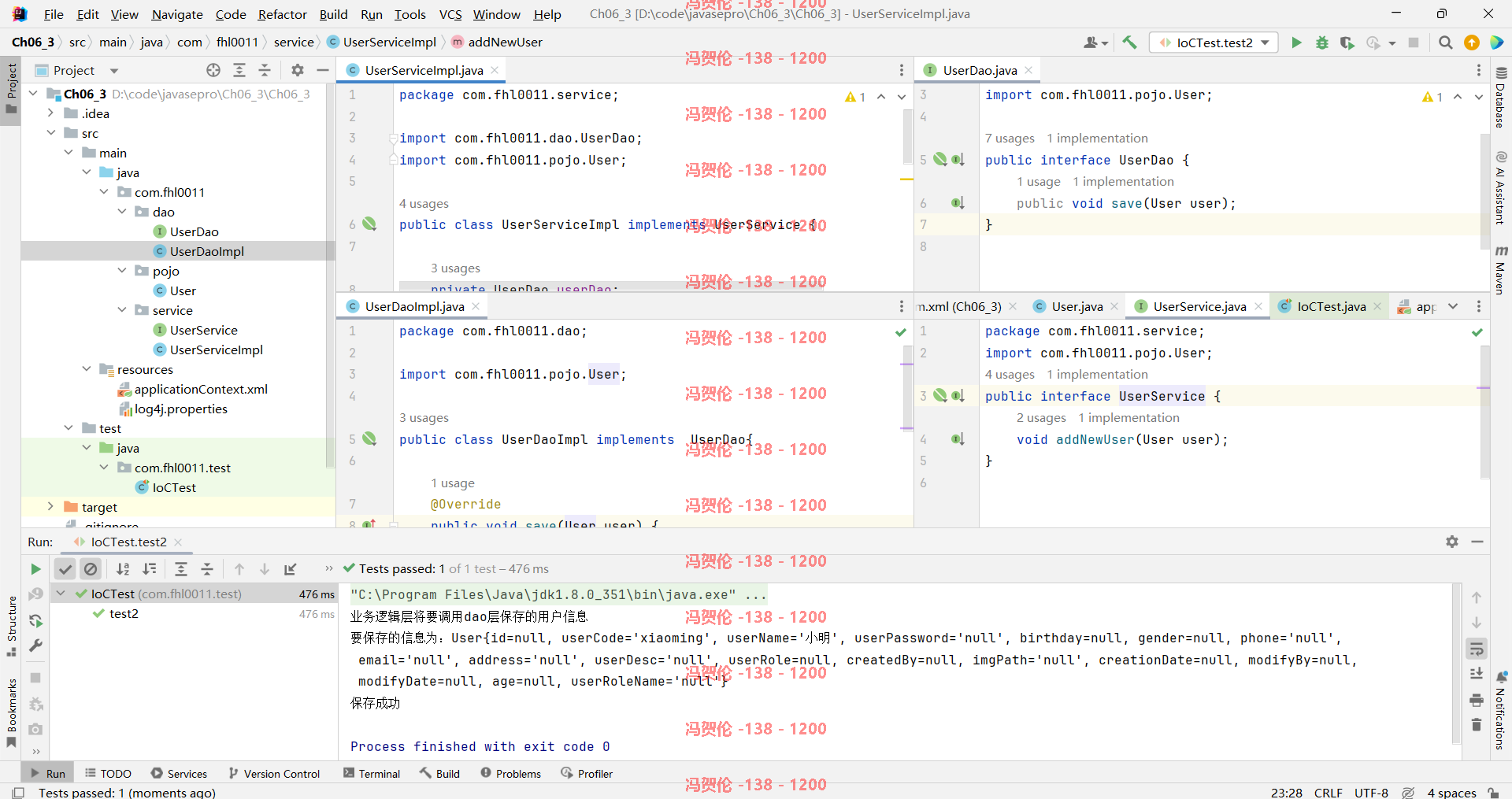Select opened file in Project panel
This screenshot has width=1512, height=799.
coord(213,70)
